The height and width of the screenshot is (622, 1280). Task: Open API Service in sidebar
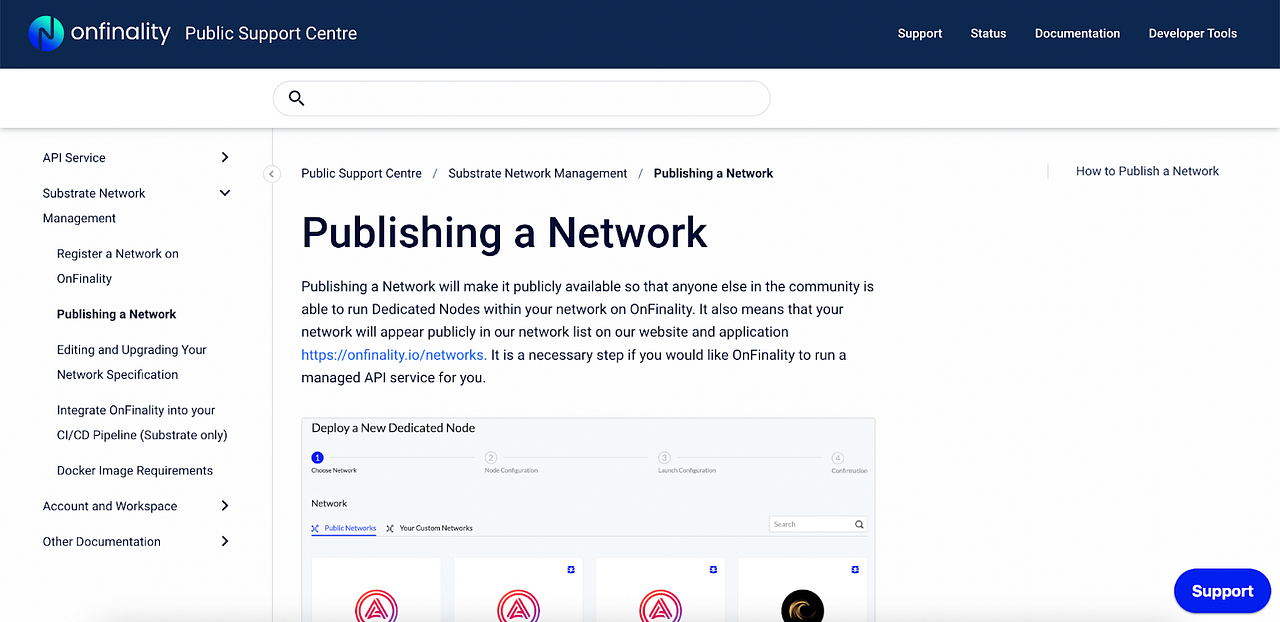74,157
